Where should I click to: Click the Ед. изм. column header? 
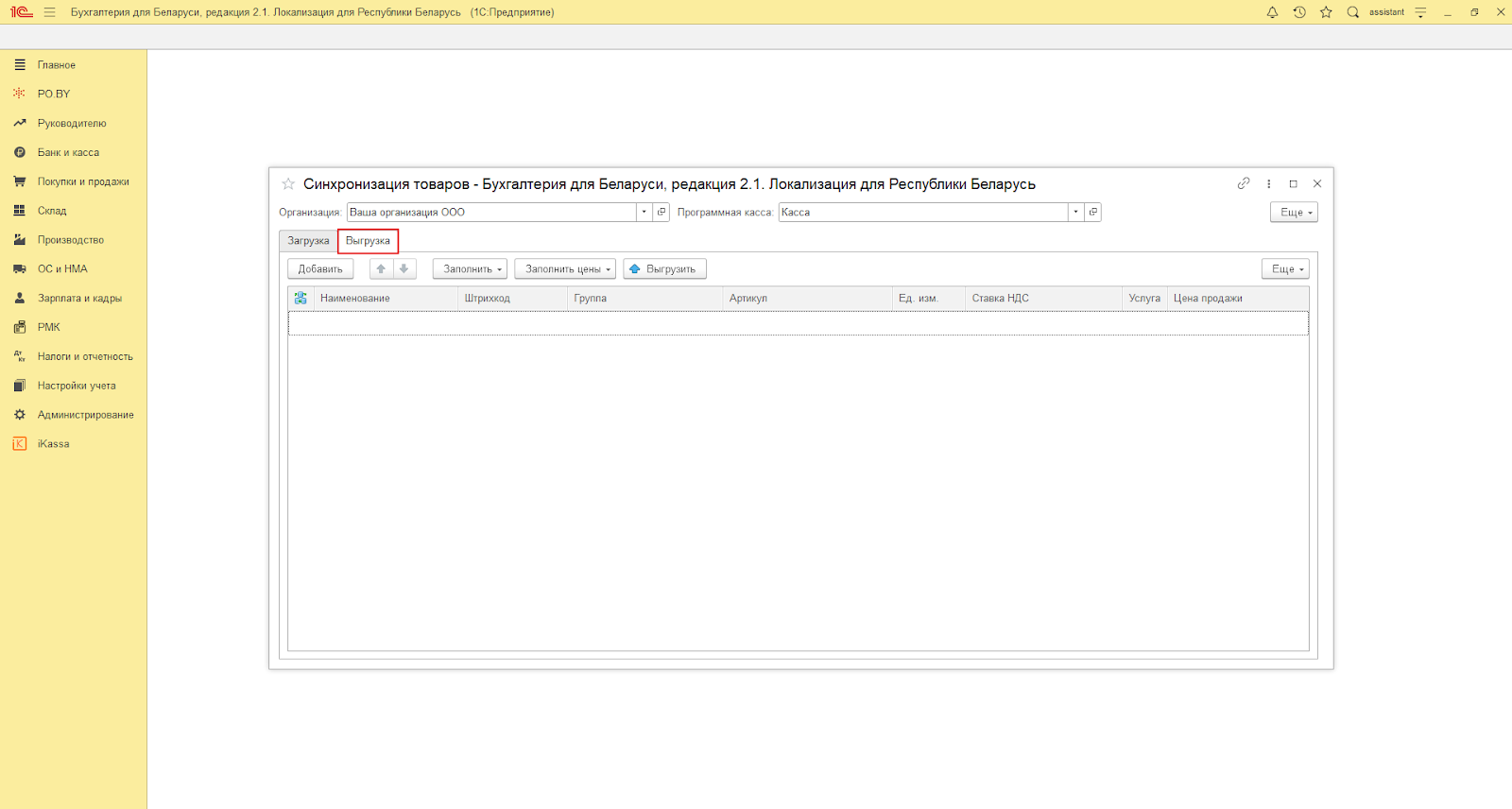click(929, 298)
